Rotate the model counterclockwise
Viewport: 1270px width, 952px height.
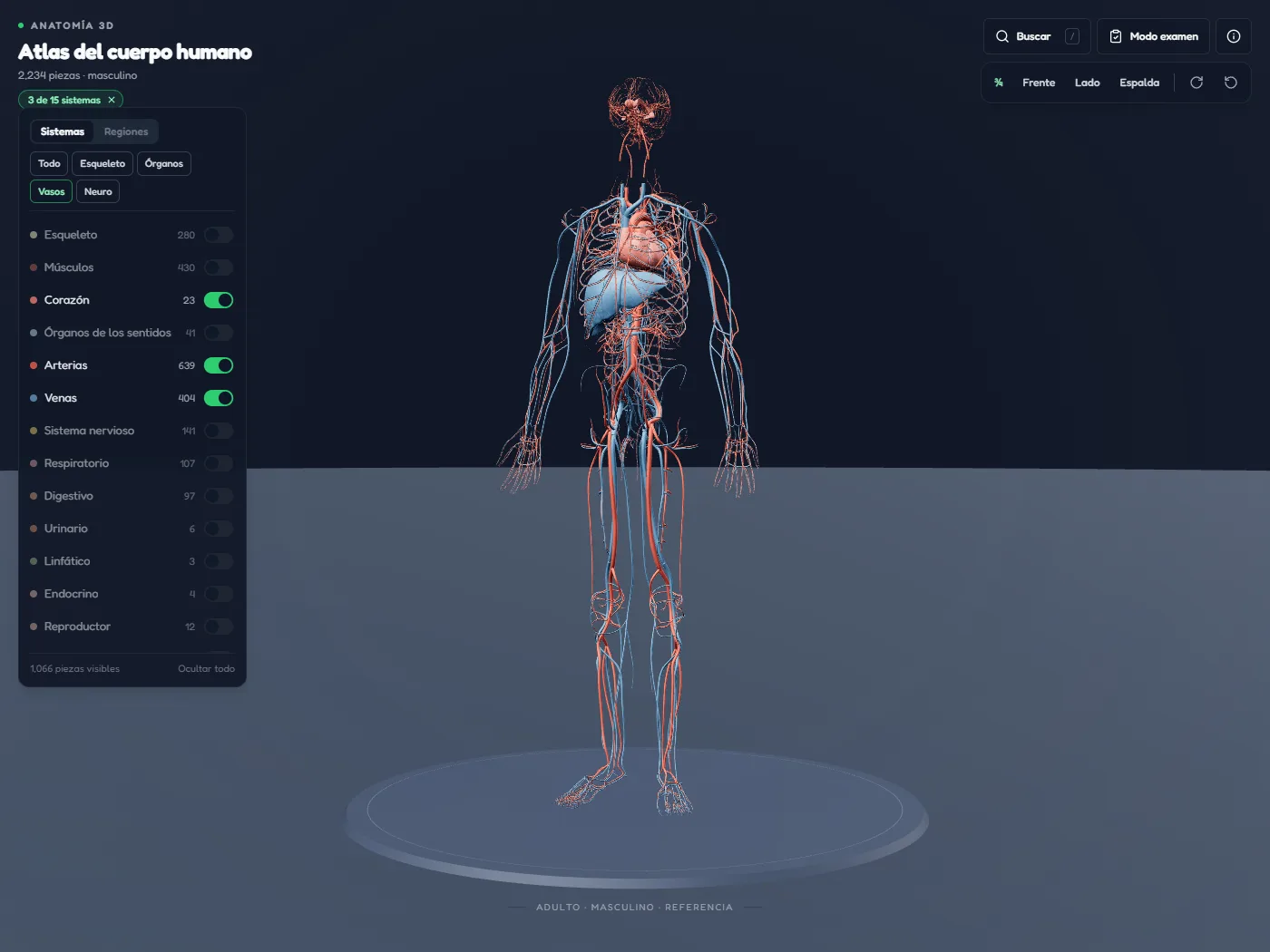coord(1231,83)
